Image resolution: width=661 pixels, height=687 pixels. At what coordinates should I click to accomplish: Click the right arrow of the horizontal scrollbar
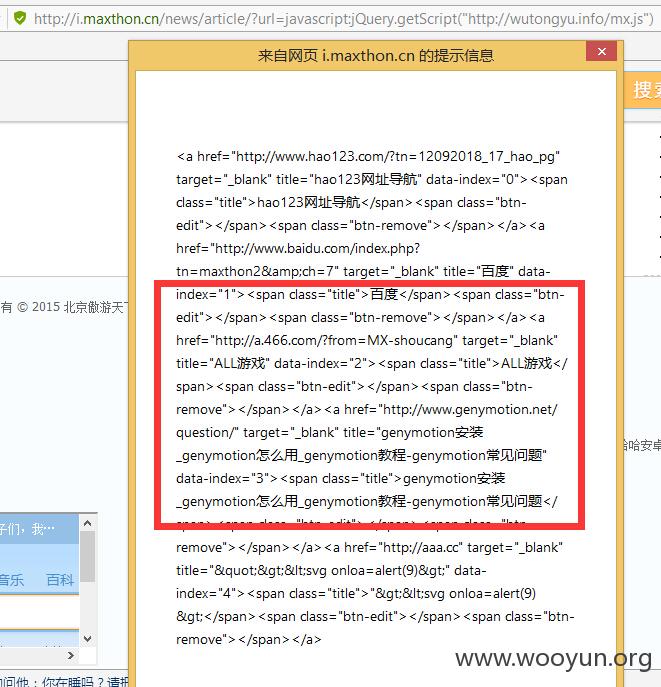tap(71, 655)
